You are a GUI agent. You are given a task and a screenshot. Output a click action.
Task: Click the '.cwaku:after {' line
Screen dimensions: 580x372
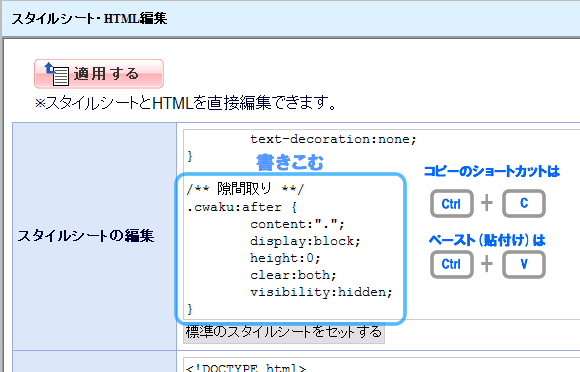point(242,207)
